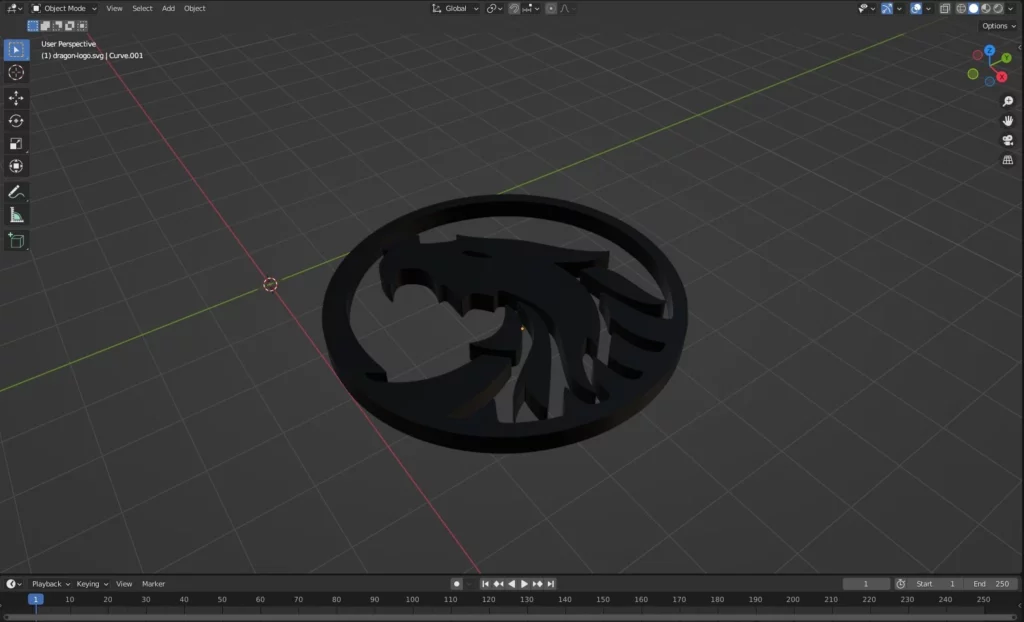Switch to wireframe viewport shading
Screen dimensions: 1024x622
point(961,8)
